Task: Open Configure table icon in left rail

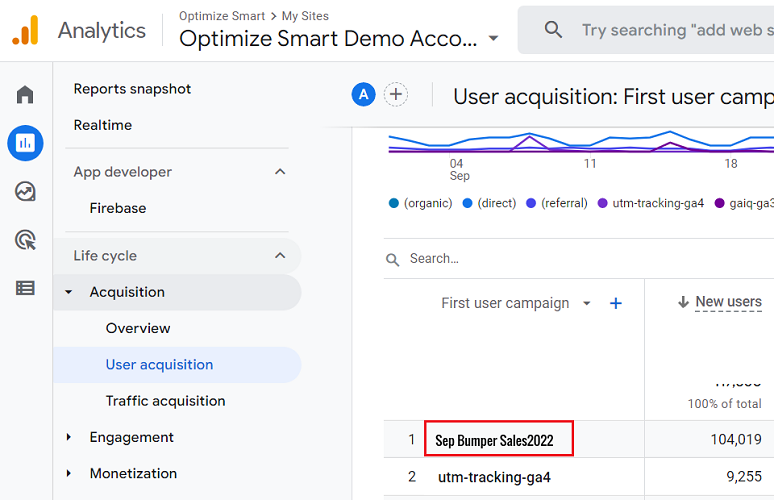Action: coord(25,288)
